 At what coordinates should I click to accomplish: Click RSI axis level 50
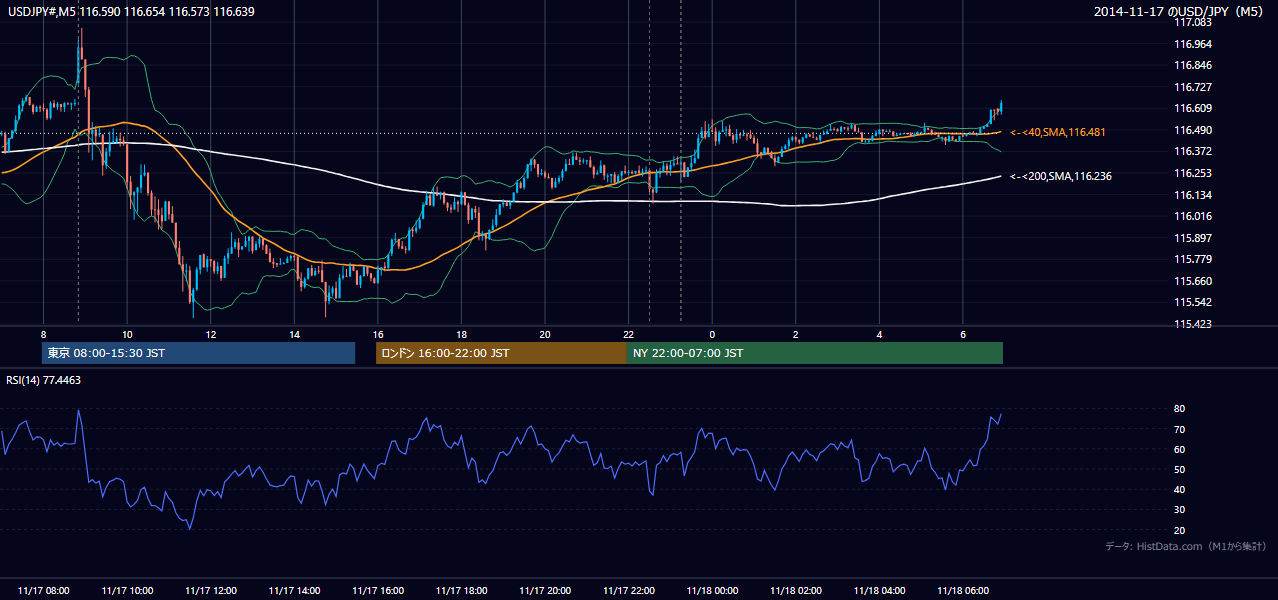[1180, 469]
